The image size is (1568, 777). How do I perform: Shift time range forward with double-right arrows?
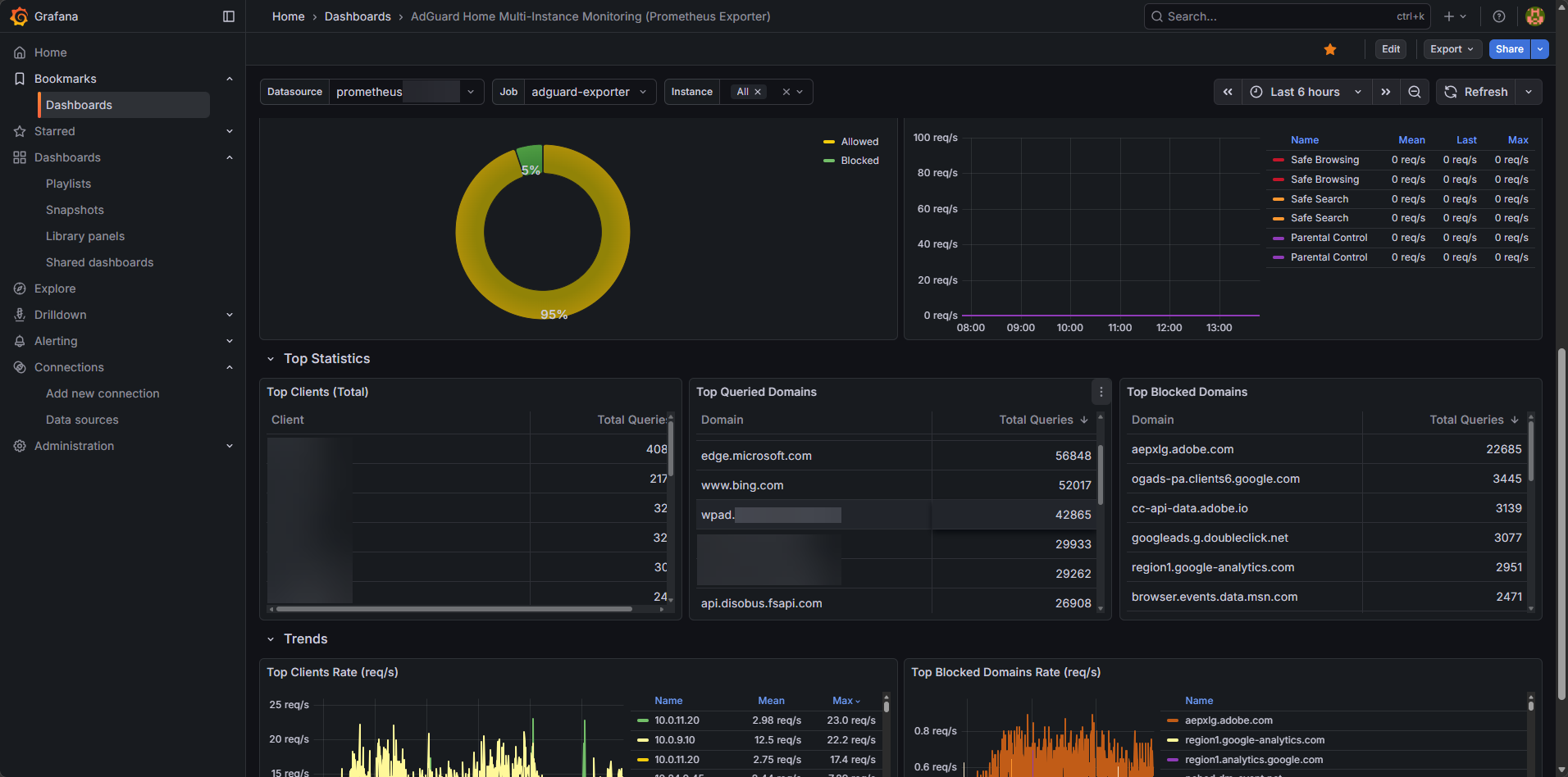pos(1386,92)
